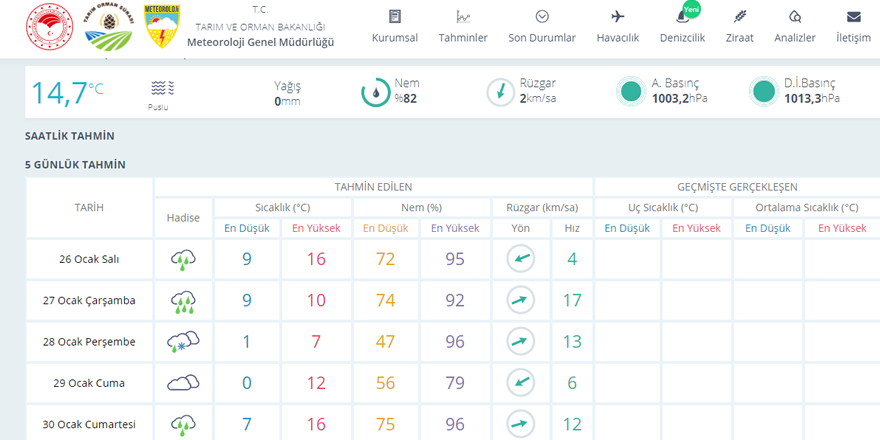The image size is (880, 440).
Task: Click the humidity value %82
Action: click(x=405, y=99)
